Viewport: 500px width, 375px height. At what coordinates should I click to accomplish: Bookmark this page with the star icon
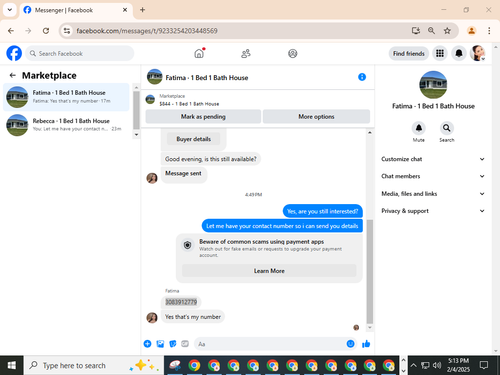pos(447,31)
